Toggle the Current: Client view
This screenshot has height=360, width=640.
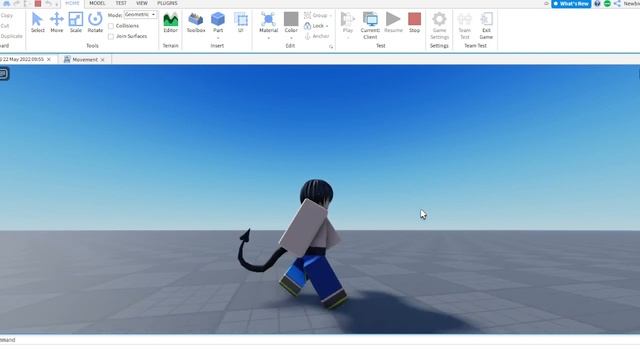[x=370, y=25]
